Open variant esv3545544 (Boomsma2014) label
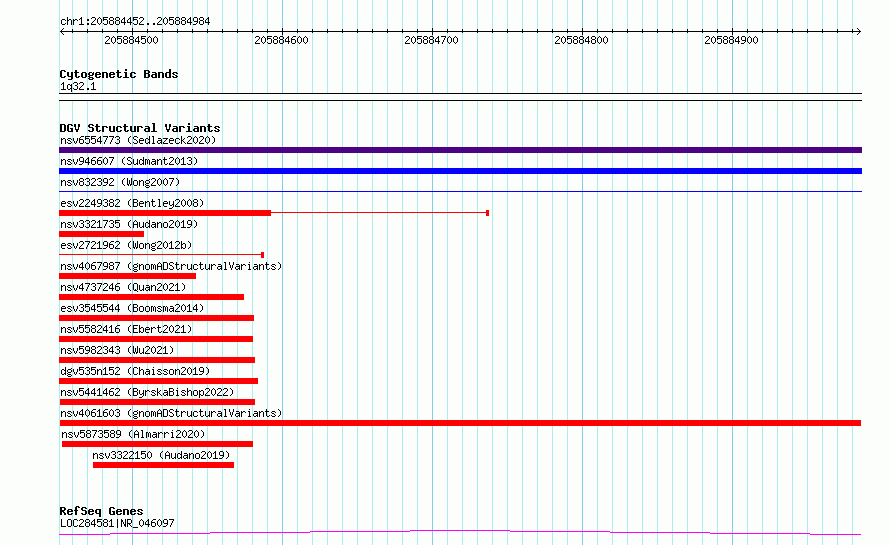 [x=132, y=308]
